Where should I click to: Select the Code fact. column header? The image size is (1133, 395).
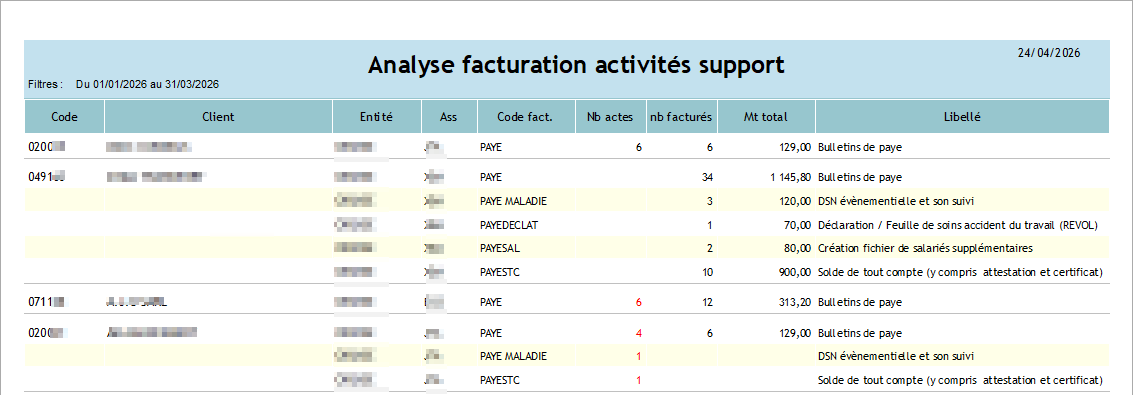[x=525, y=116]
